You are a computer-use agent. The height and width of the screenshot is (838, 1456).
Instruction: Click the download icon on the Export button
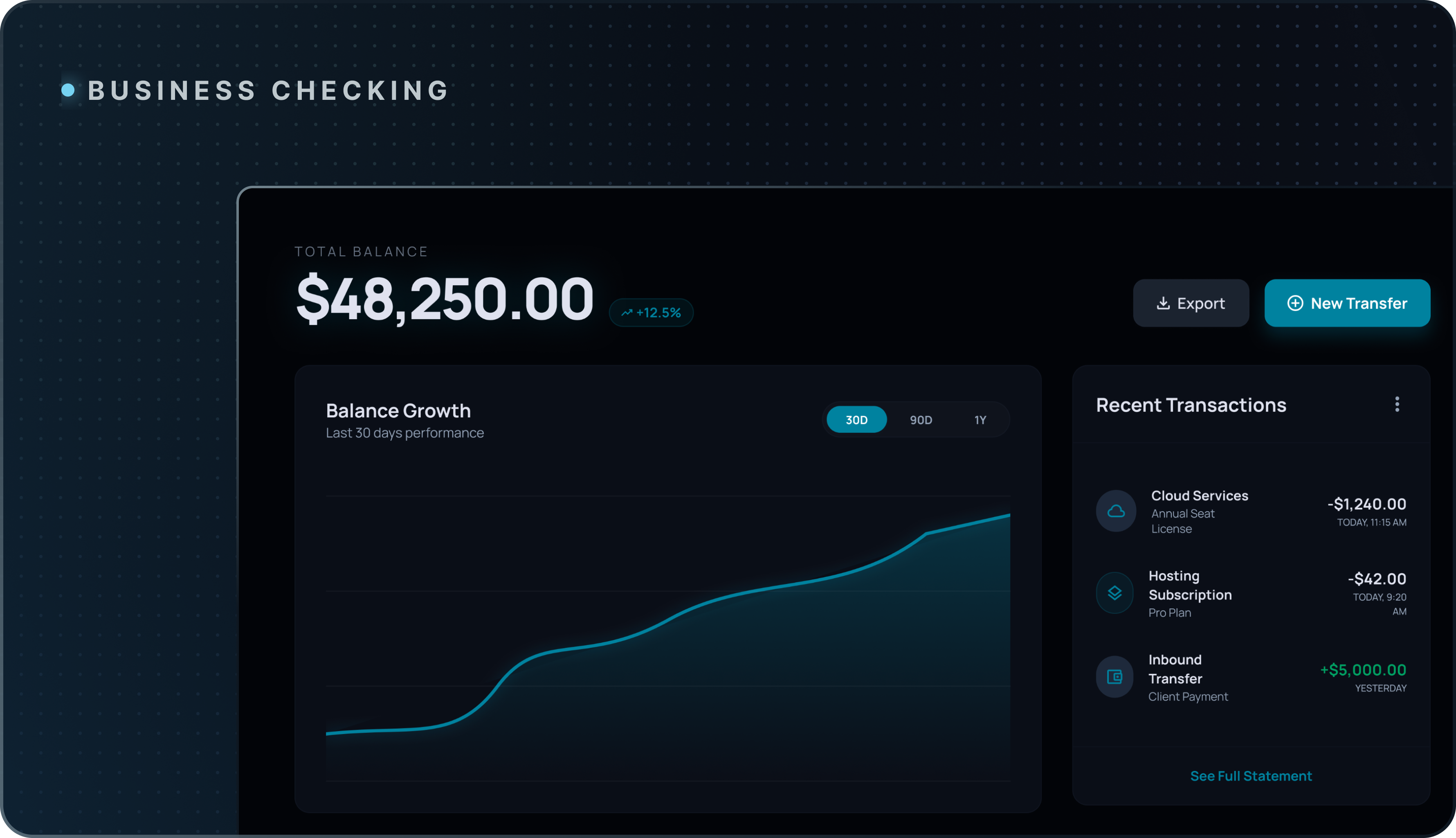1163,303
